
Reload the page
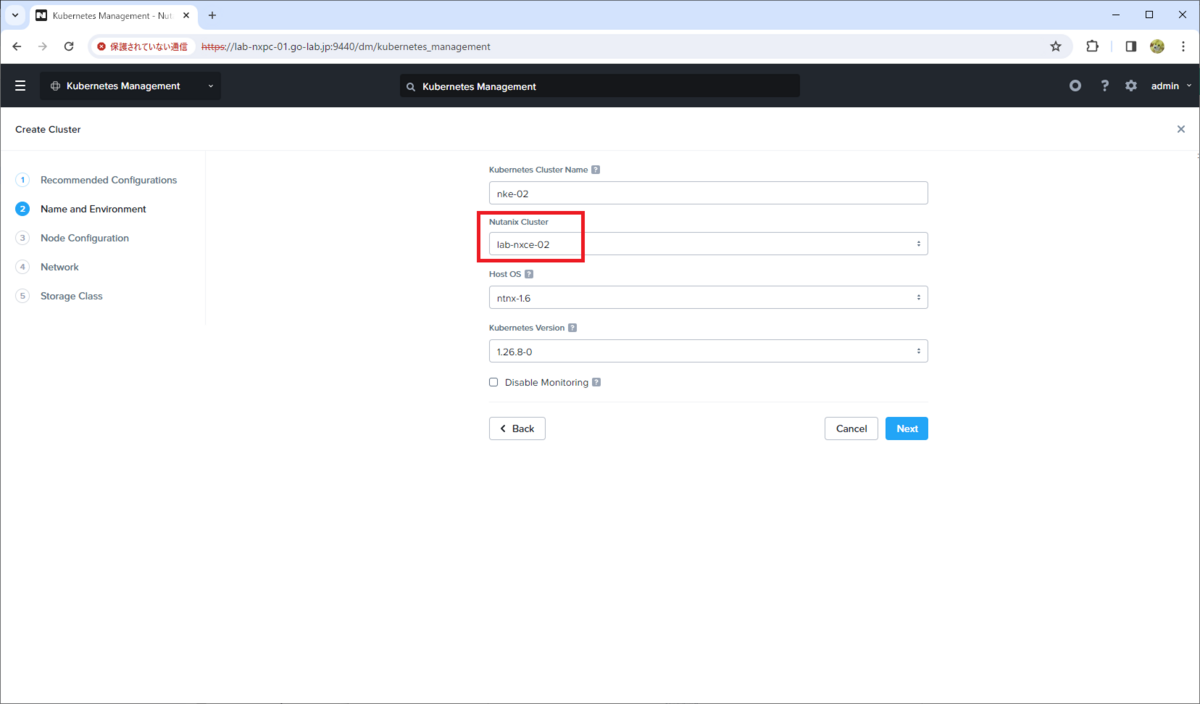coord(68,46)
